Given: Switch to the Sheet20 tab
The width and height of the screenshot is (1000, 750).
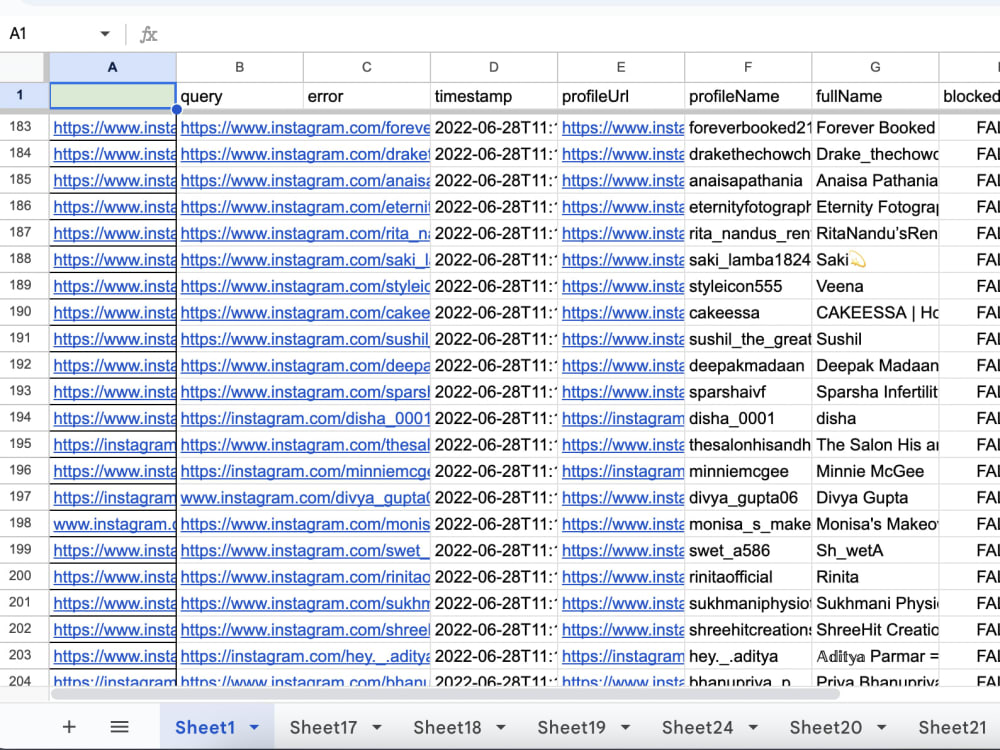Looking at the screenshot, I should 826,727.
